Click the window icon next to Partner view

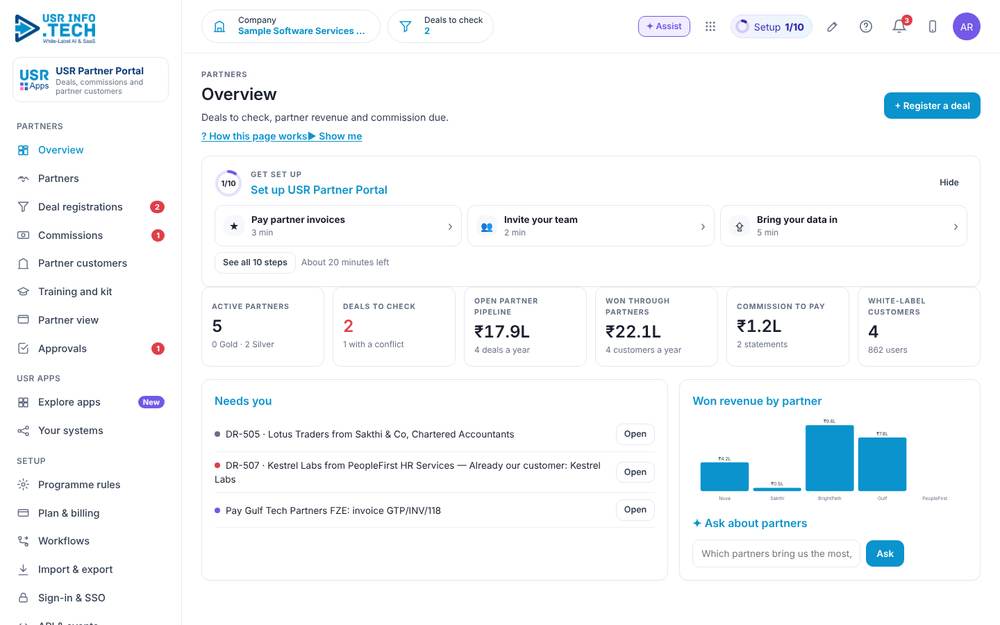coord(23,320)
